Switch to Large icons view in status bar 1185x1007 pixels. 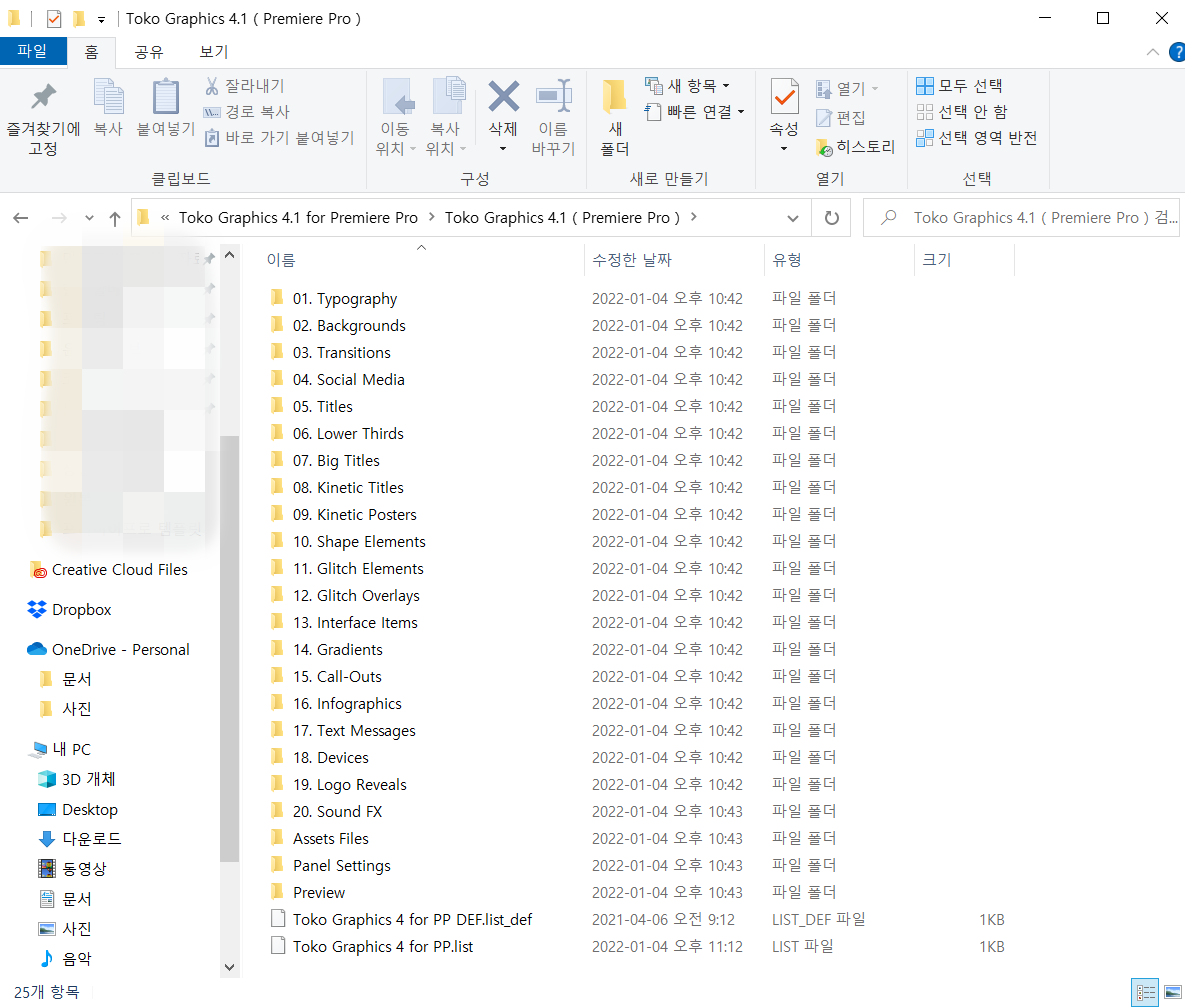point(1173,992)
